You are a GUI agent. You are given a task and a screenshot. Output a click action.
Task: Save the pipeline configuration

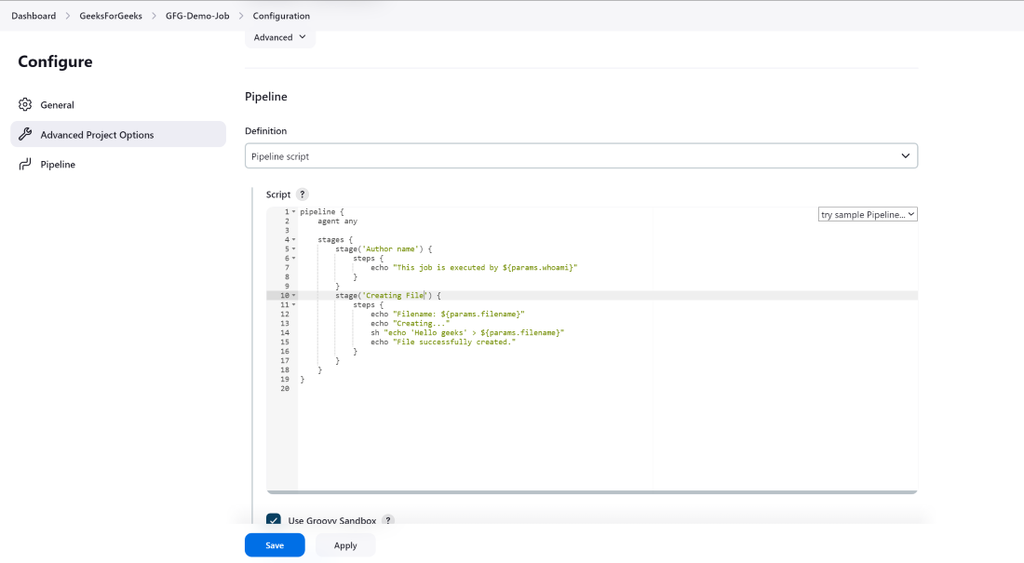[x=274, y=545]
